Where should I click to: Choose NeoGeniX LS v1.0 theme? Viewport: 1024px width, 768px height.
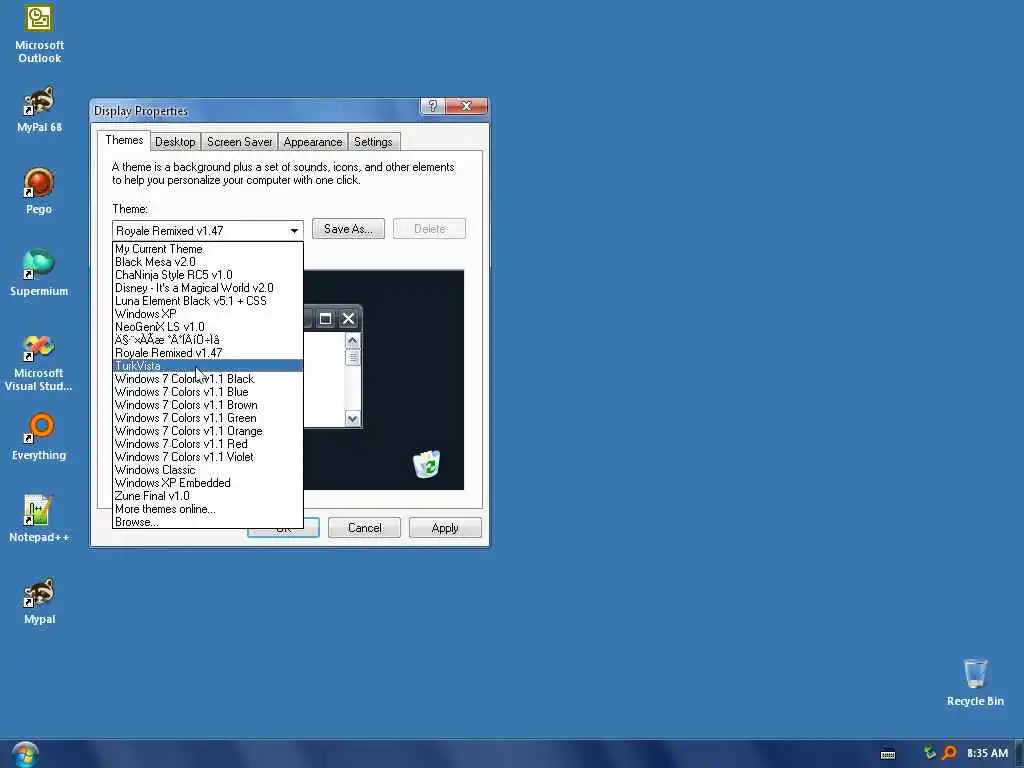coord(208,327)
